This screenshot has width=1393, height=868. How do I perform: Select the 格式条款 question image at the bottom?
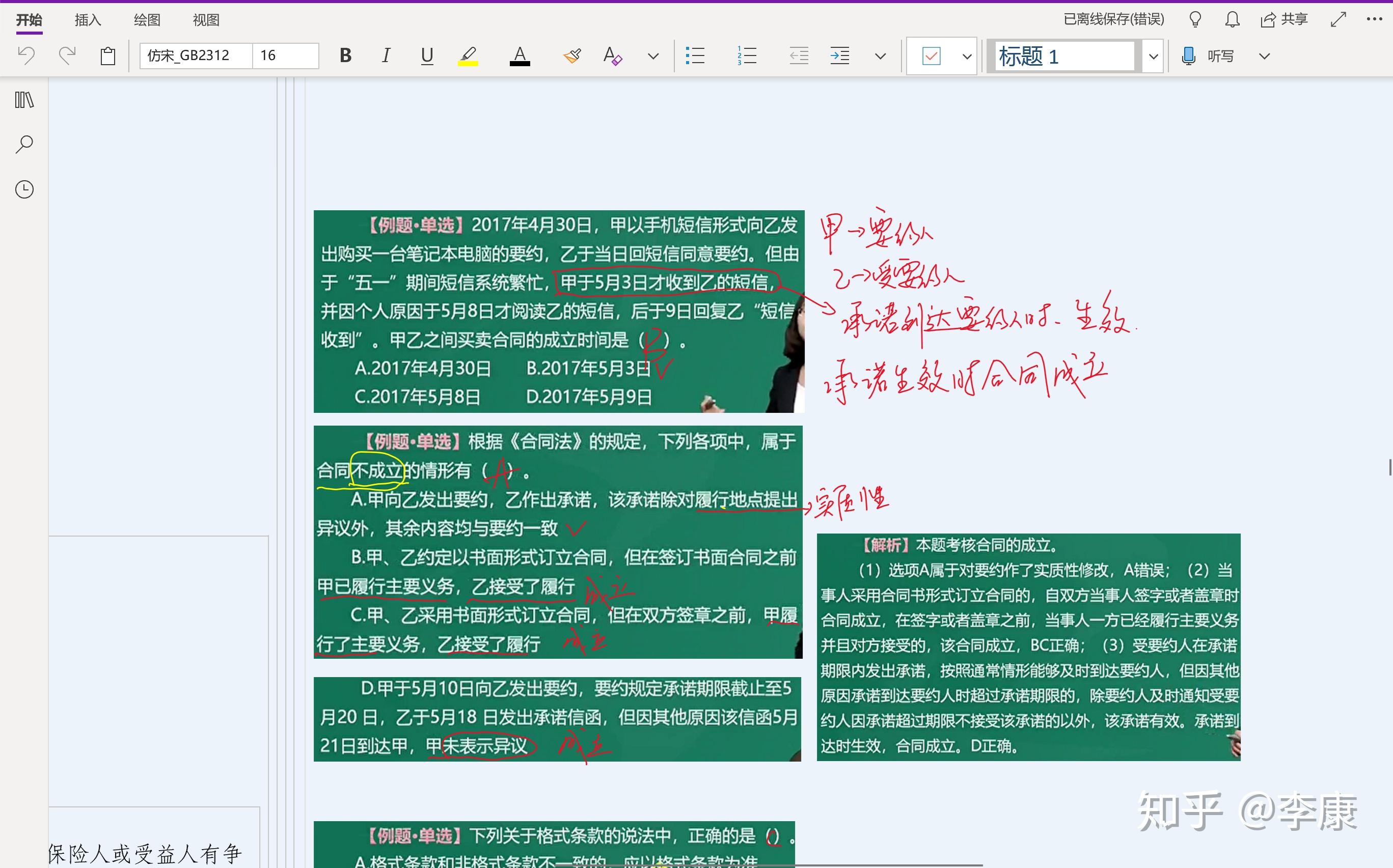coord(554,844)
